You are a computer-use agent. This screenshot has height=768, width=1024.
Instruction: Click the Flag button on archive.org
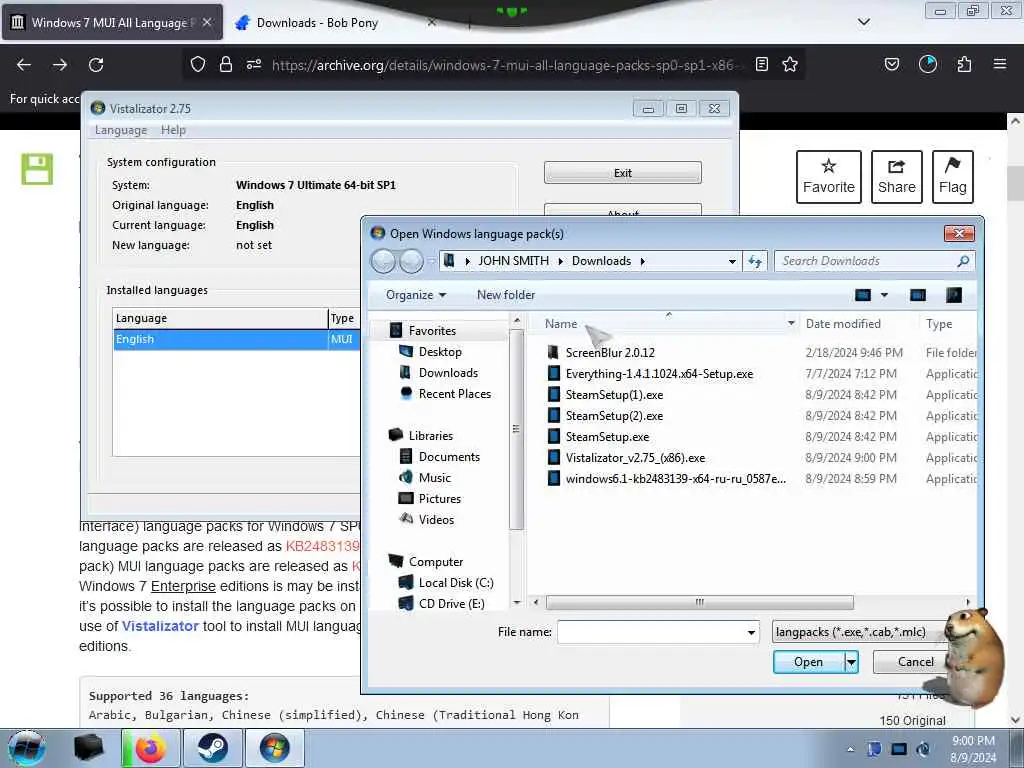pos(953,177)
